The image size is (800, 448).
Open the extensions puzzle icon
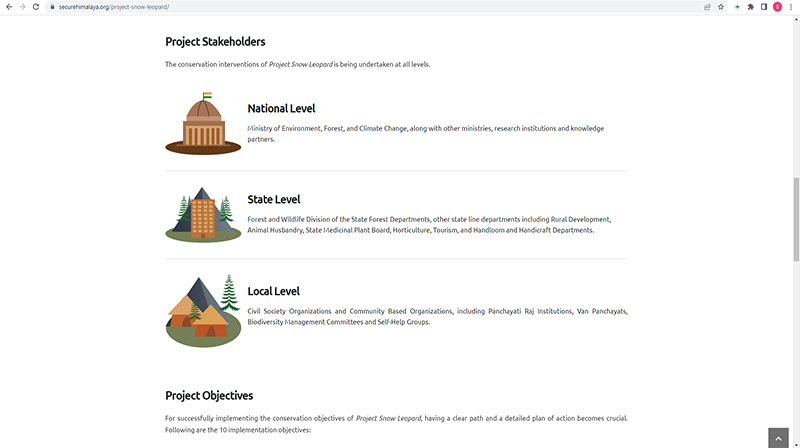coord(750,6)
